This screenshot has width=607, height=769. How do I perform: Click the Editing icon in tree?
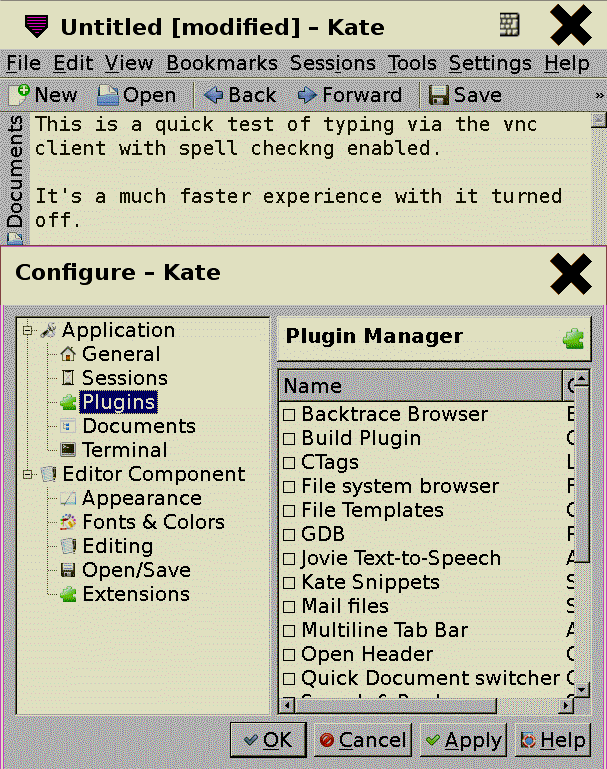coord(68,546)
